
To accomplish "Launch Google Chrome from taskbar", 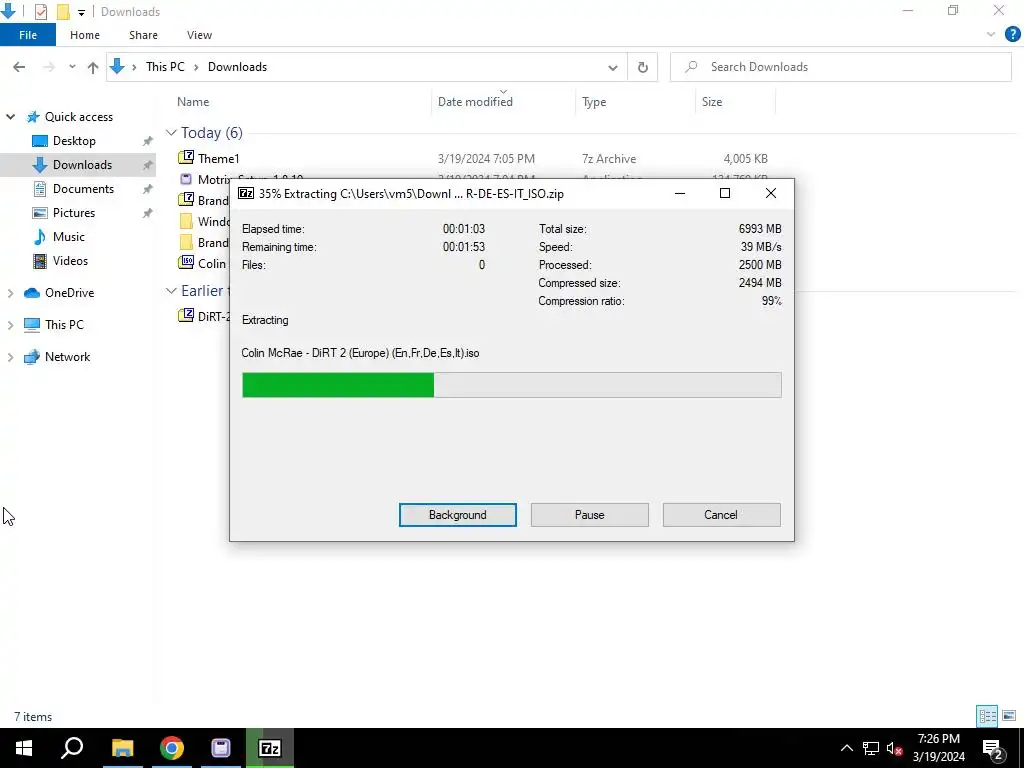I will point(172,748).
